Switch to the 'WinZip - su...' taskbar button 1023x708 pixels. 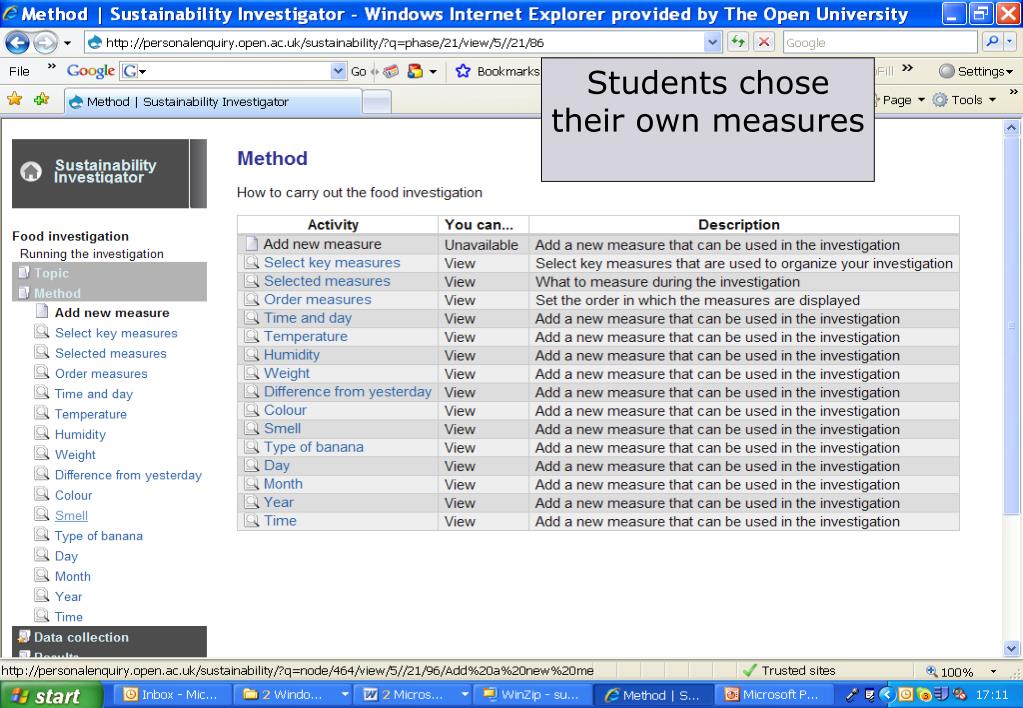point(532,696)
